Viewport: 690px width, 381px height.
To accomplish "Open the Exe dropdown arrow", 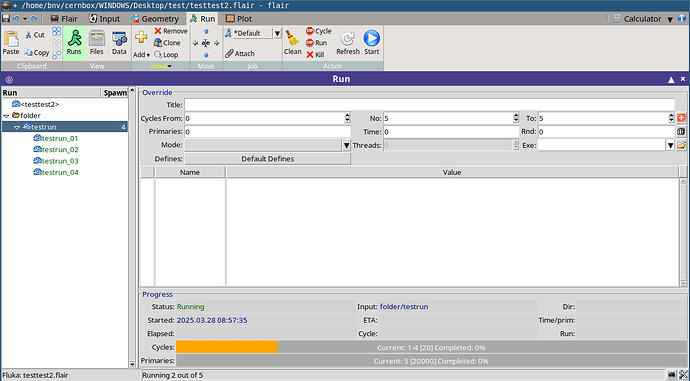I will click(x=670, y=145).
